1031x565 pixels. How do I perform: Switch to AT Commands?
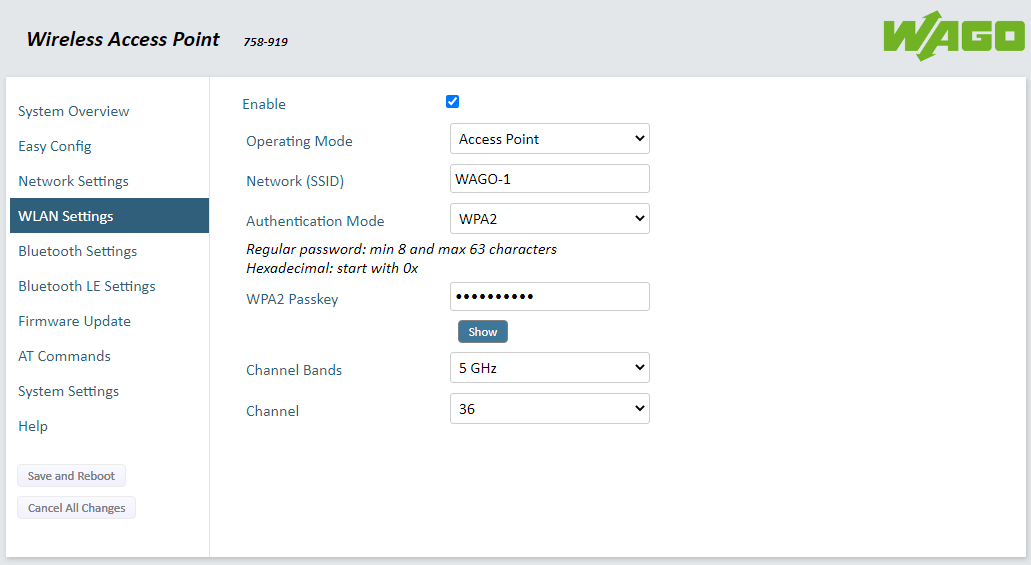64,356
